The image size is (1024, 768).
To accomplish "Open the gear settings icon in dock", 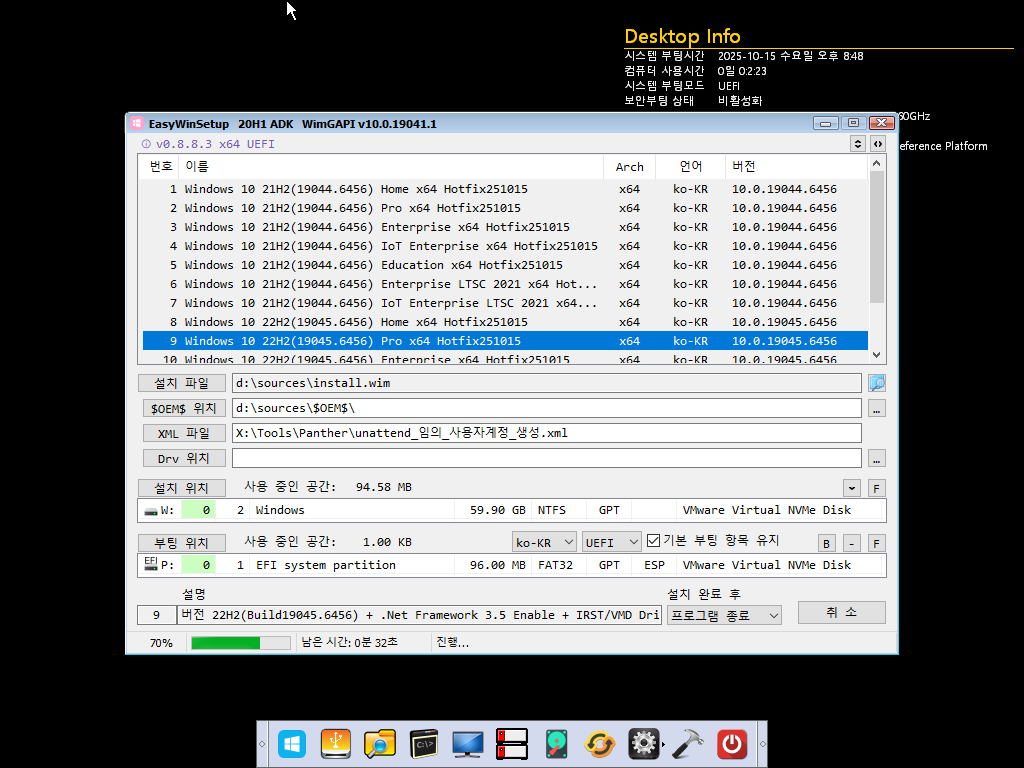I will pyautogui.click(x=643, y=744).
